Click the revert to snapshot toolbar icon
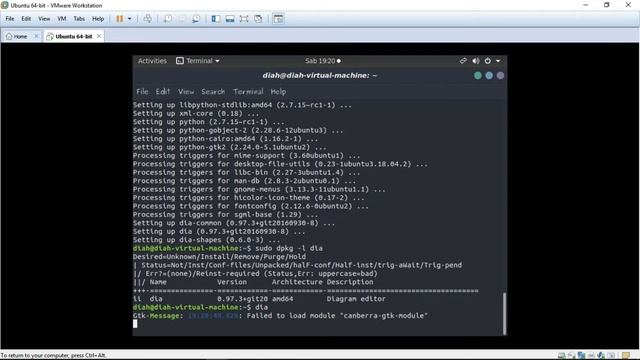The width and height of the screenshot is (640, 360). point(182,19)
